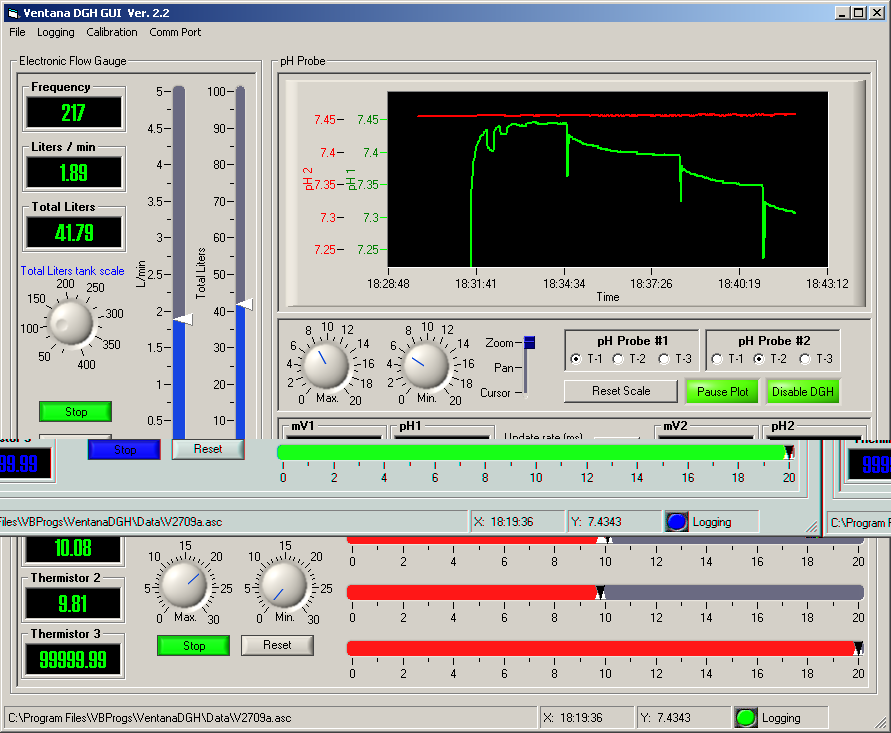
Task: Click the 10.08 temperature readout
Action: click(x=73, y=548)
